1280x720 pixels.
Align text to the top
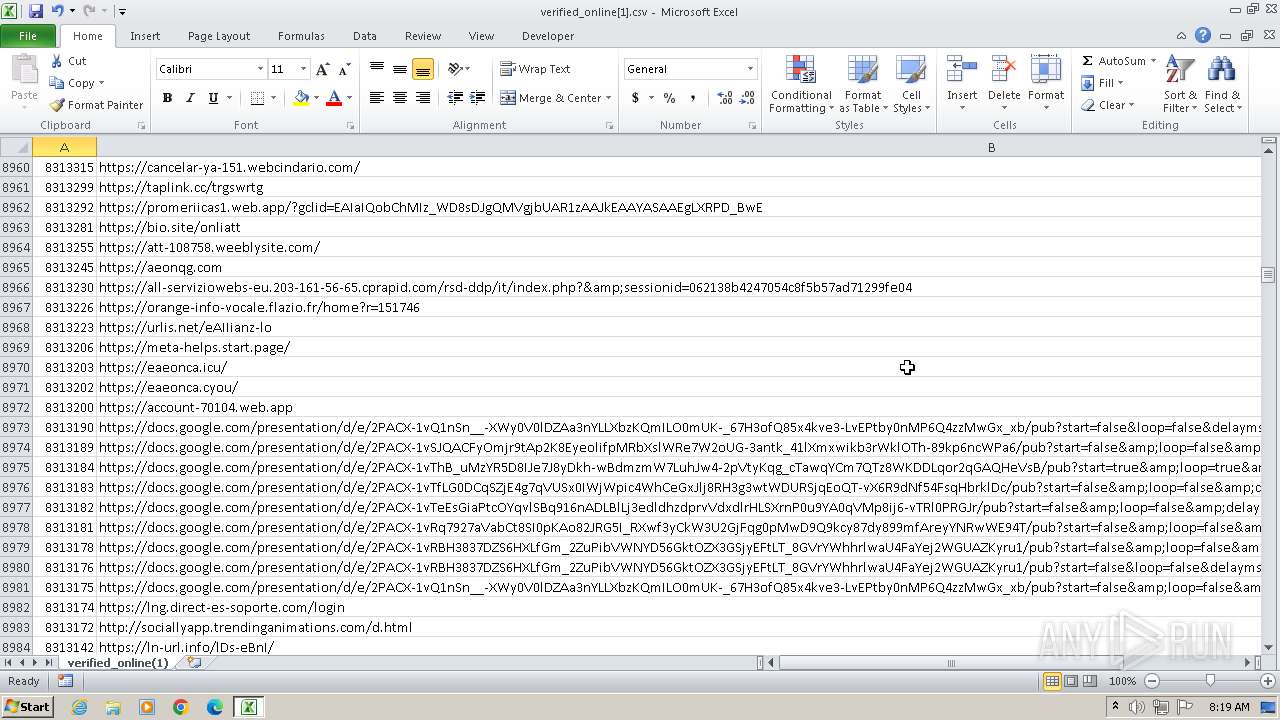[x=377, y=69]
